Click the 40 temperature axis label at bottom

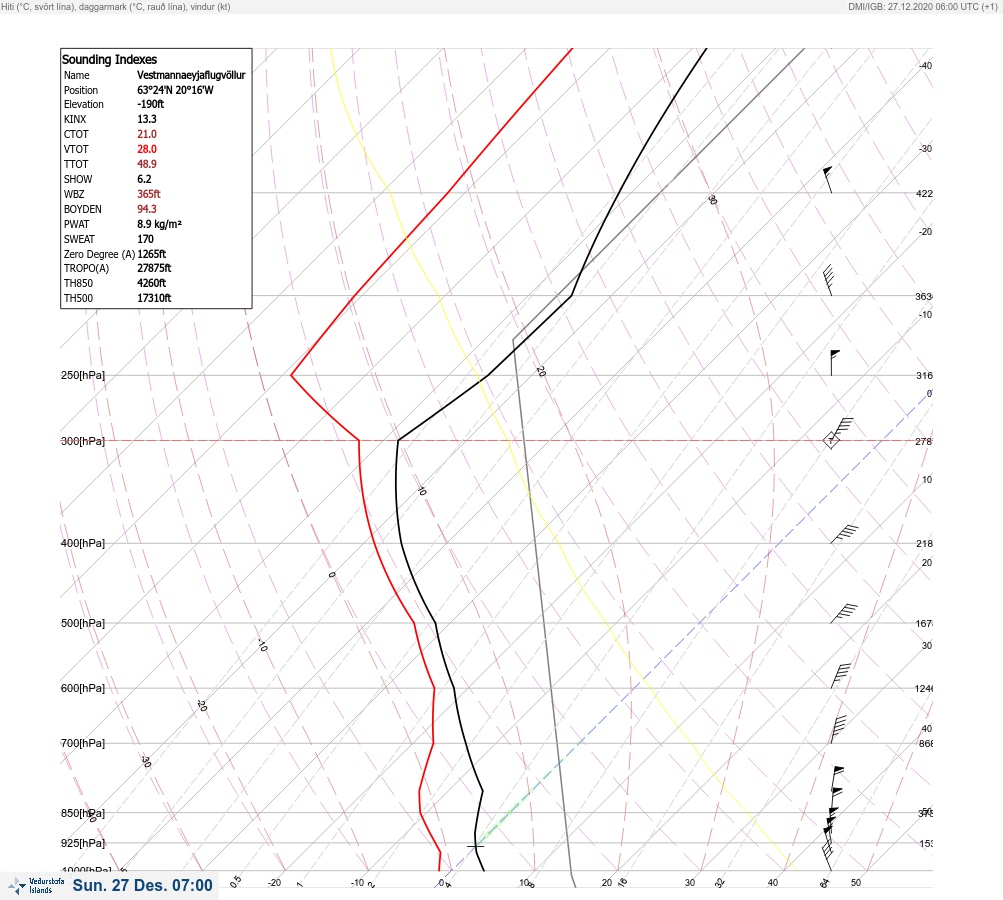773,883
